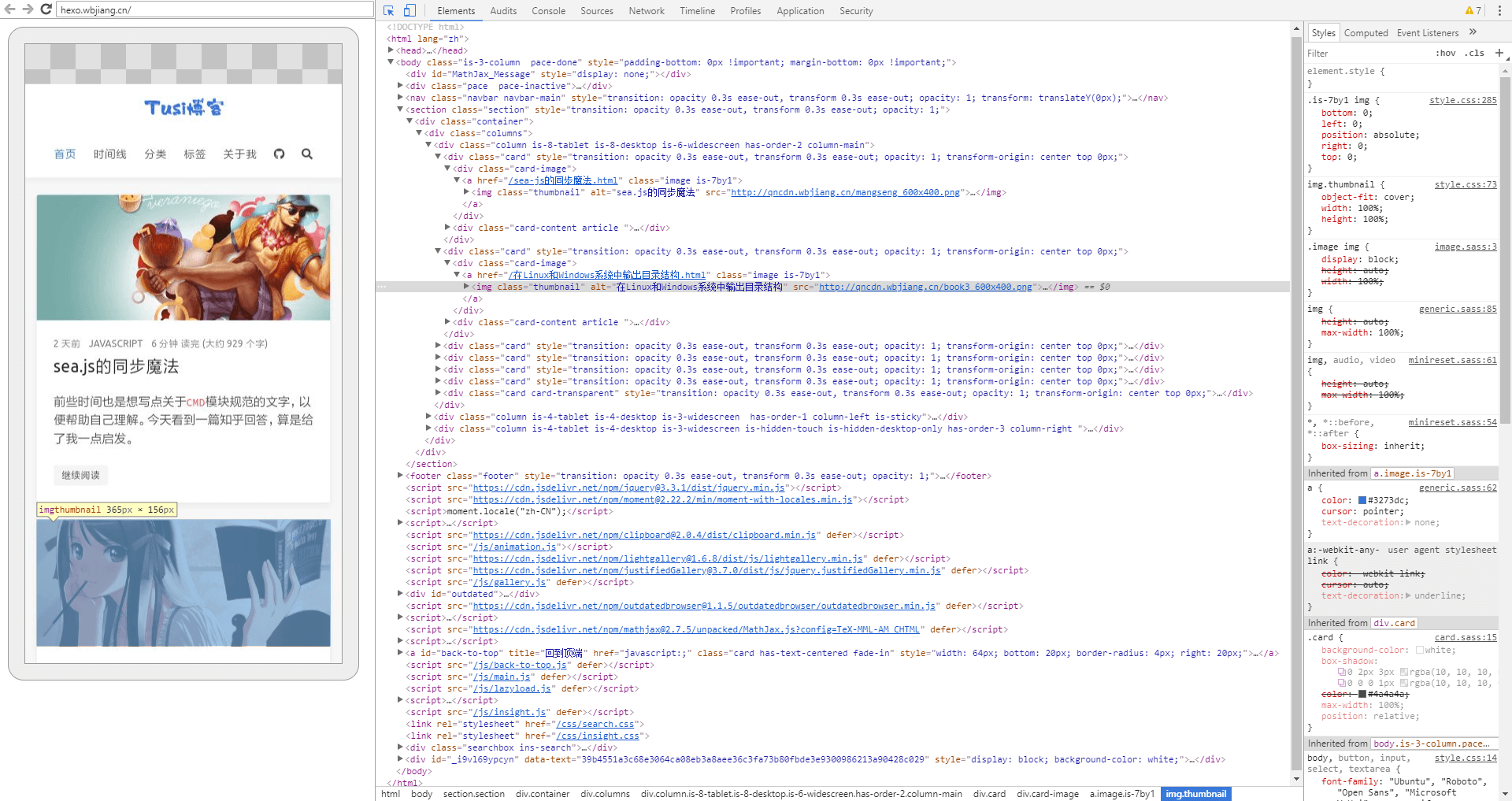Open the white background-color swatch
Viewport: 1512px width, 801px height.
coord(1419,651)
